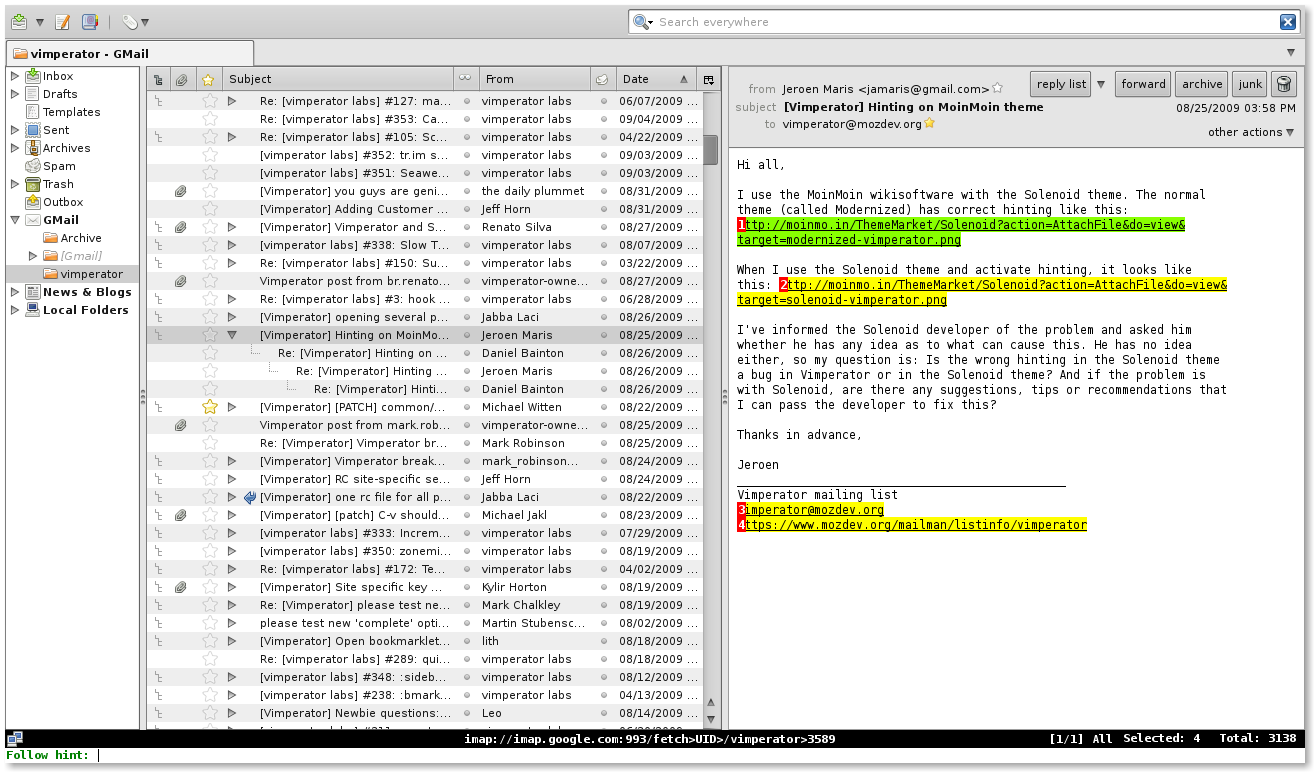Image resolution: width=1314 pixels, height=772 pixels.
Task: Click the forward button
Action: coord(1143,84)
